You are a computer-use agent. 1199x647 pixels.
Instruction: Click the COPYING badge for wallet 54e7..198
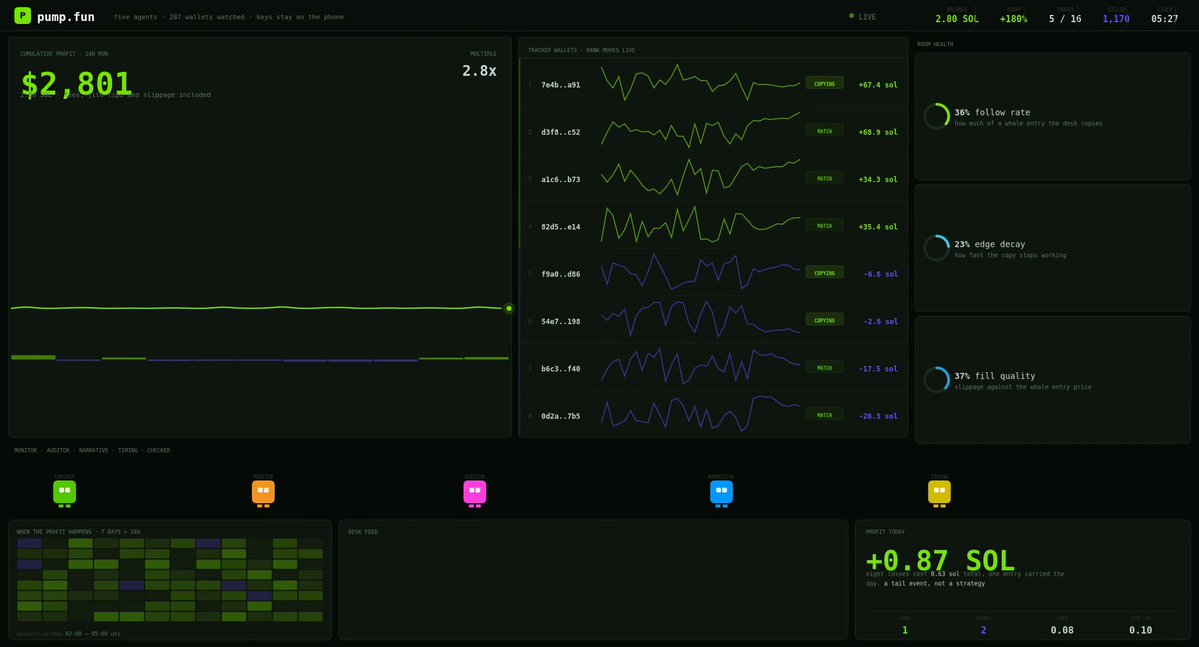click(824, 320)
